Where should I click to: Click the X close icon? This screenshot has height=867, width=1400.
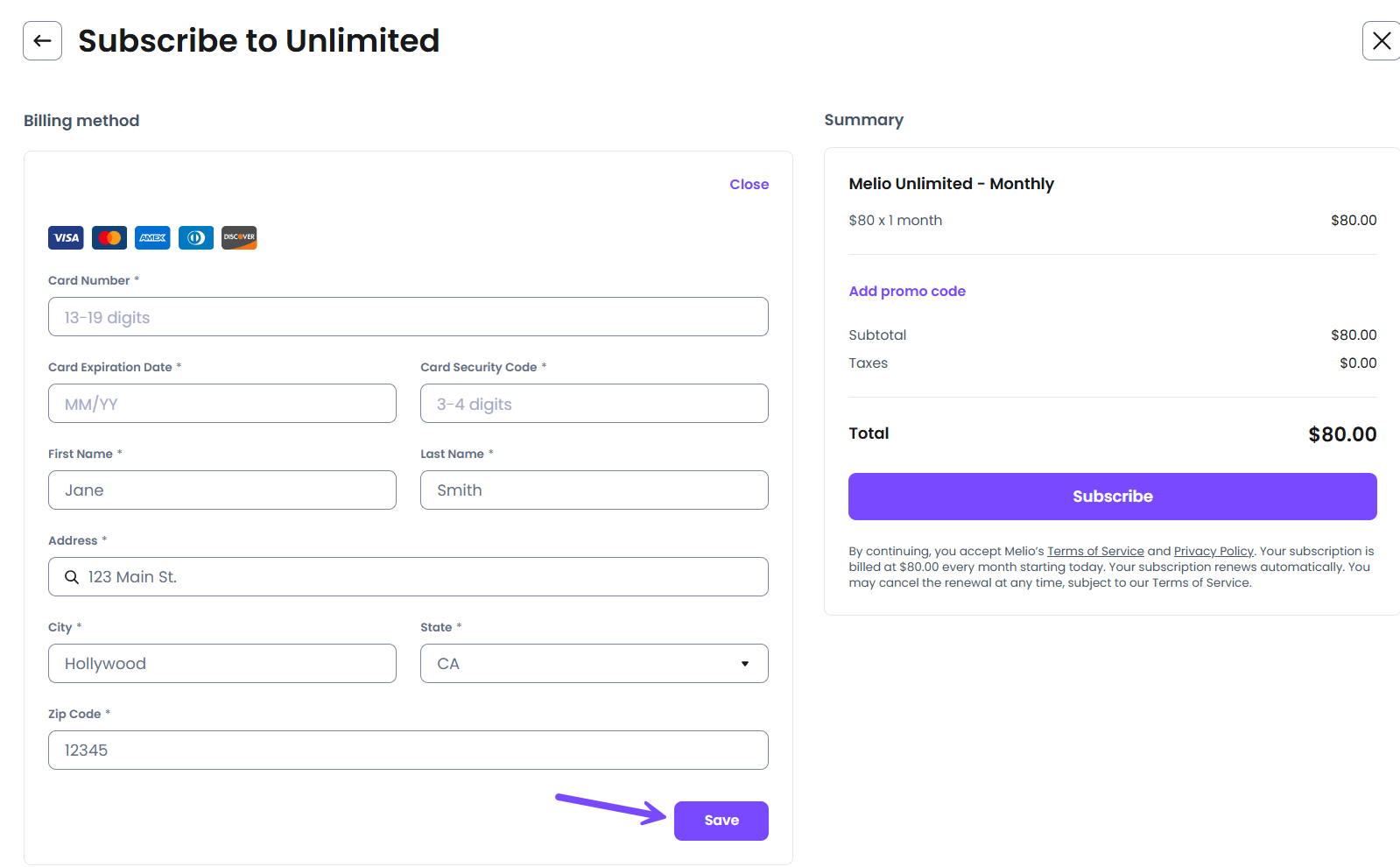[1381, 41]
